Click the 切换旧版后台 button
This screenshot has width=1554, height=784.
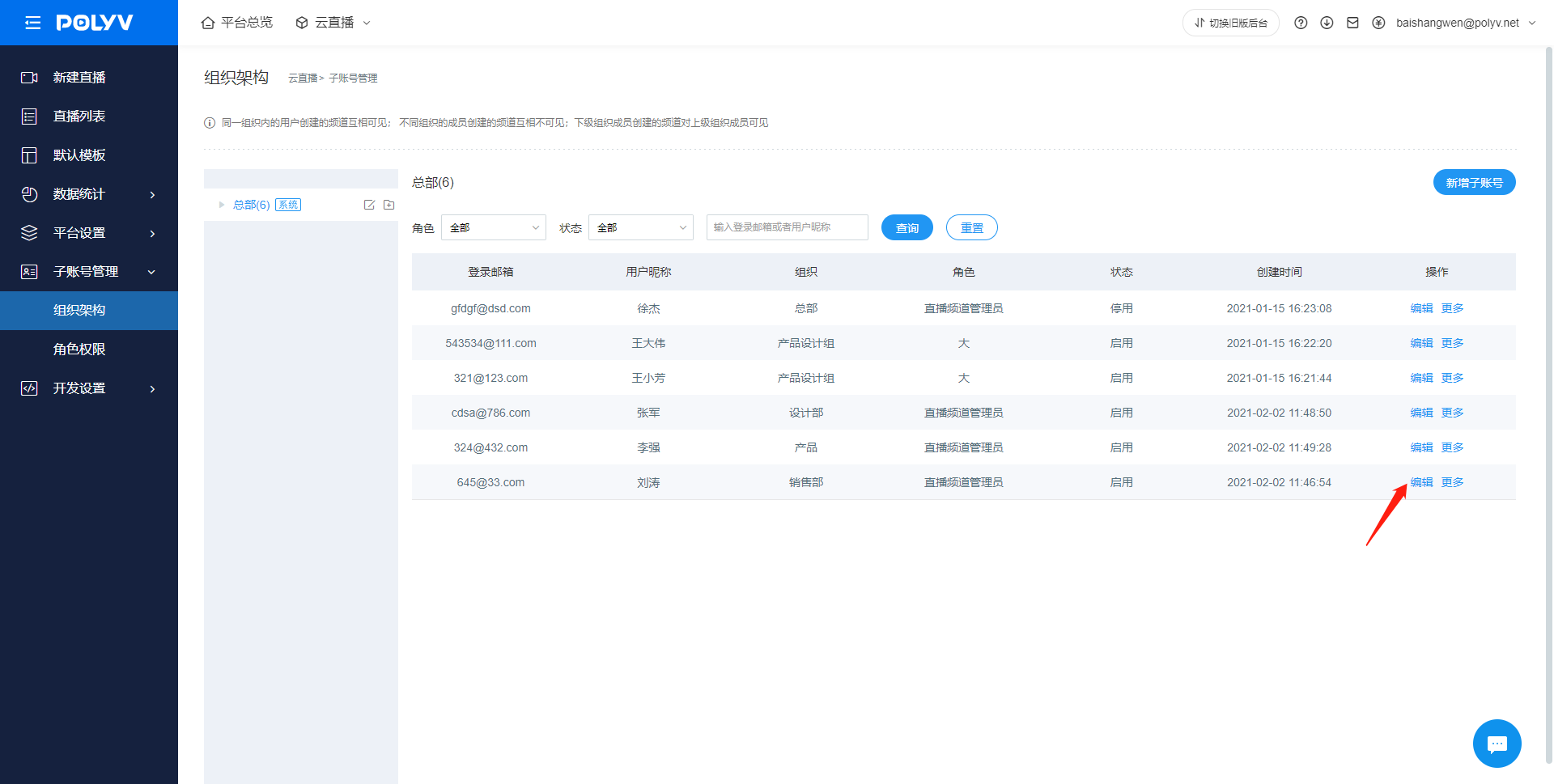(x=1231, y=23)
